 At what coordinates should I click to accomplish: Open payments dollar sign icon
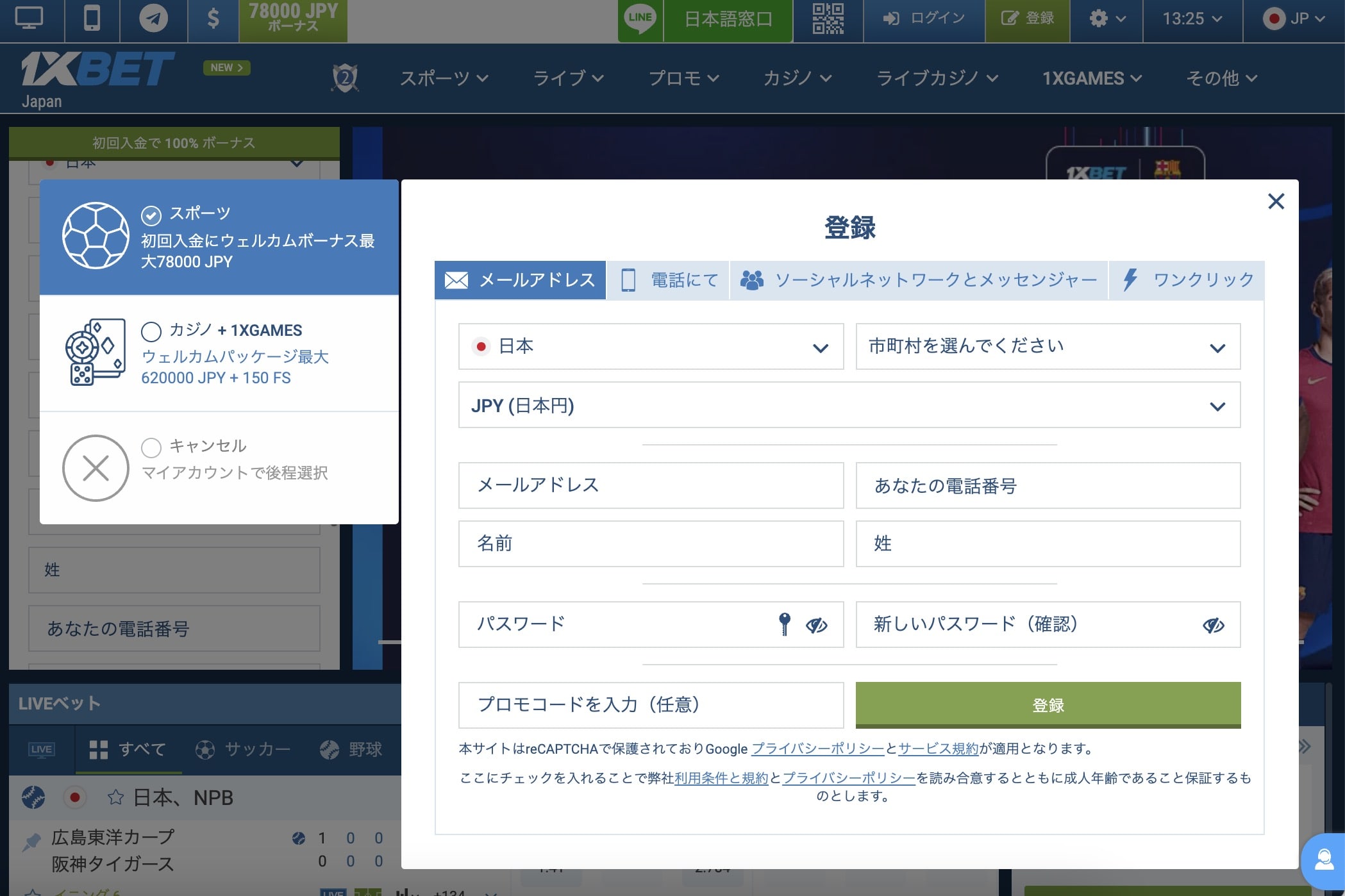point(213,18)
